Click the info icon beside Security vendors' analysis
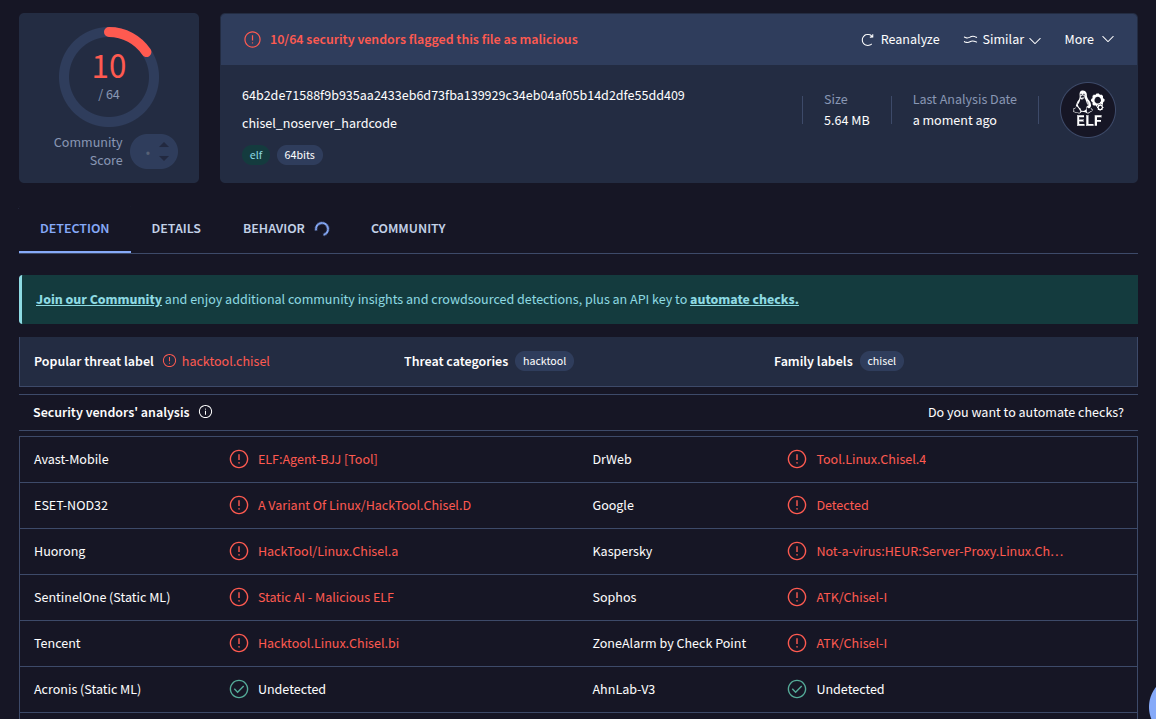 click(x=206, y=411)
